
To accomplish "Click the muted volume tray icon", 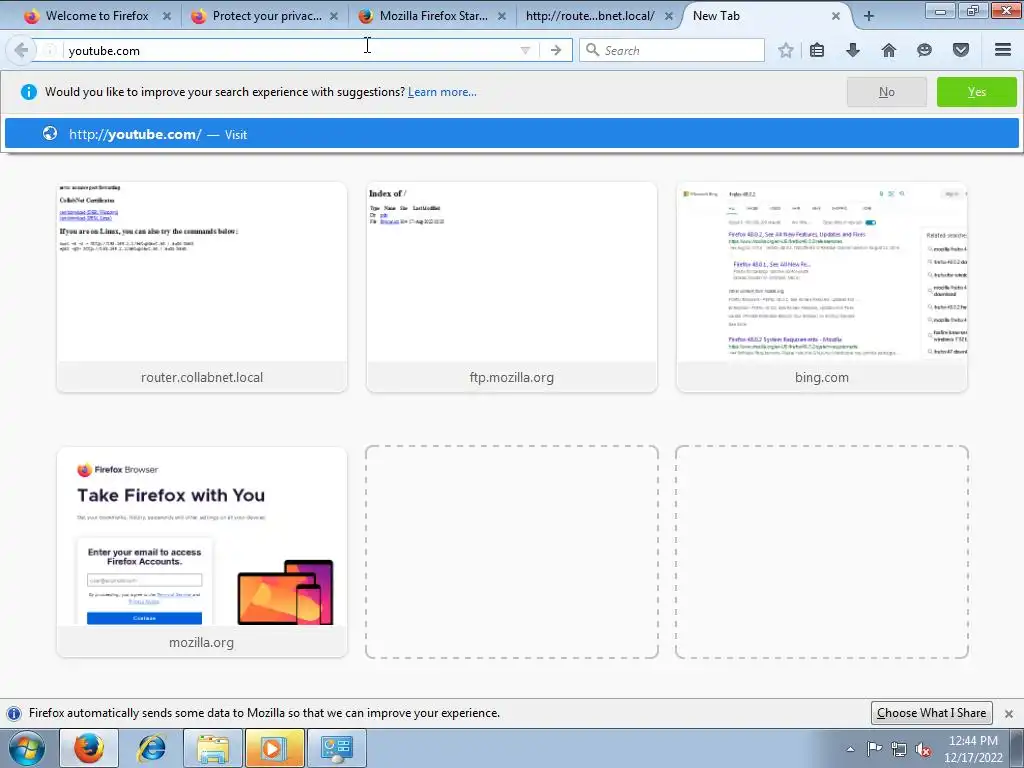I will 923,749.
